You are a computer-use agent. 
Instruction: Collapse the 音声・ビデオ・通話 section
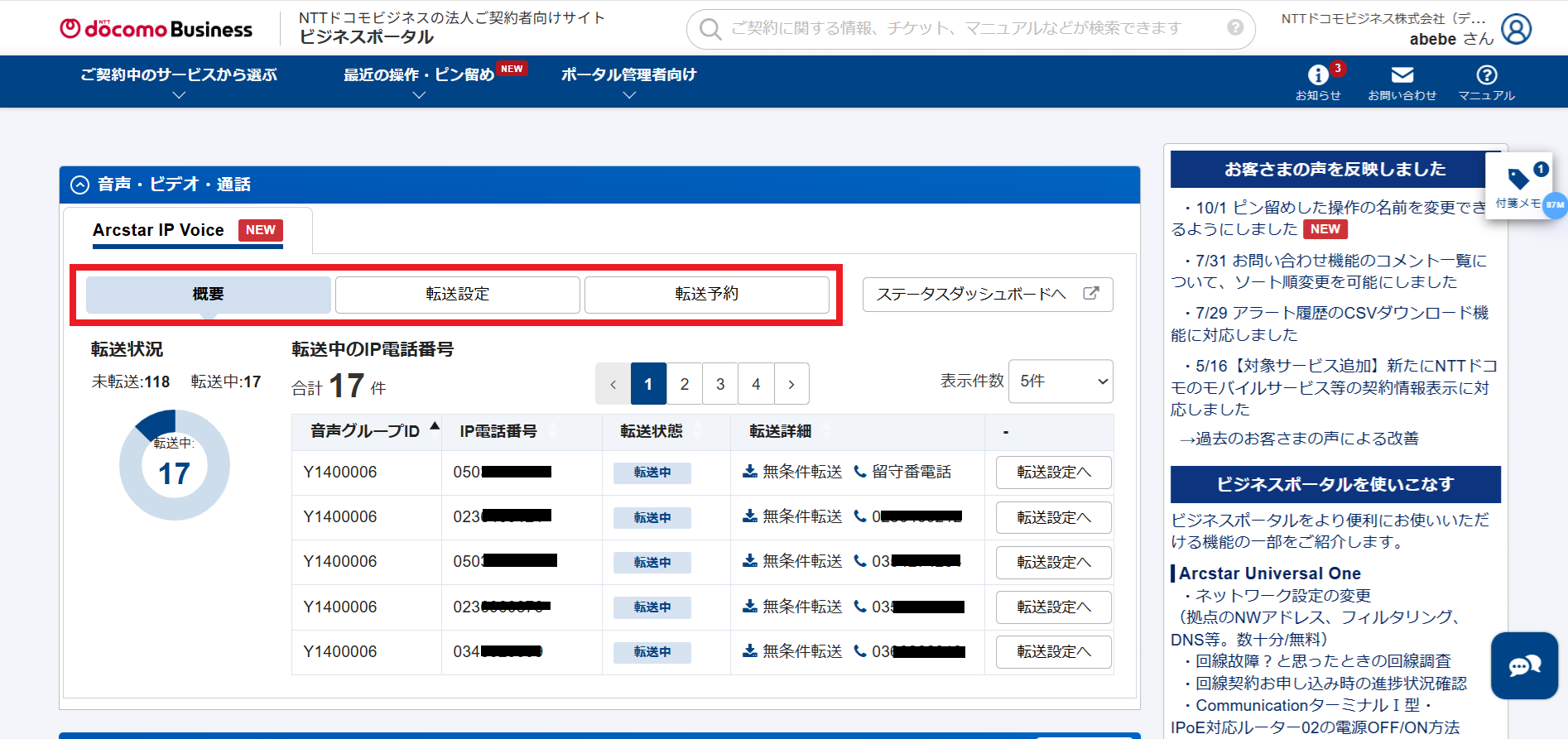click(x=79, y=185)
